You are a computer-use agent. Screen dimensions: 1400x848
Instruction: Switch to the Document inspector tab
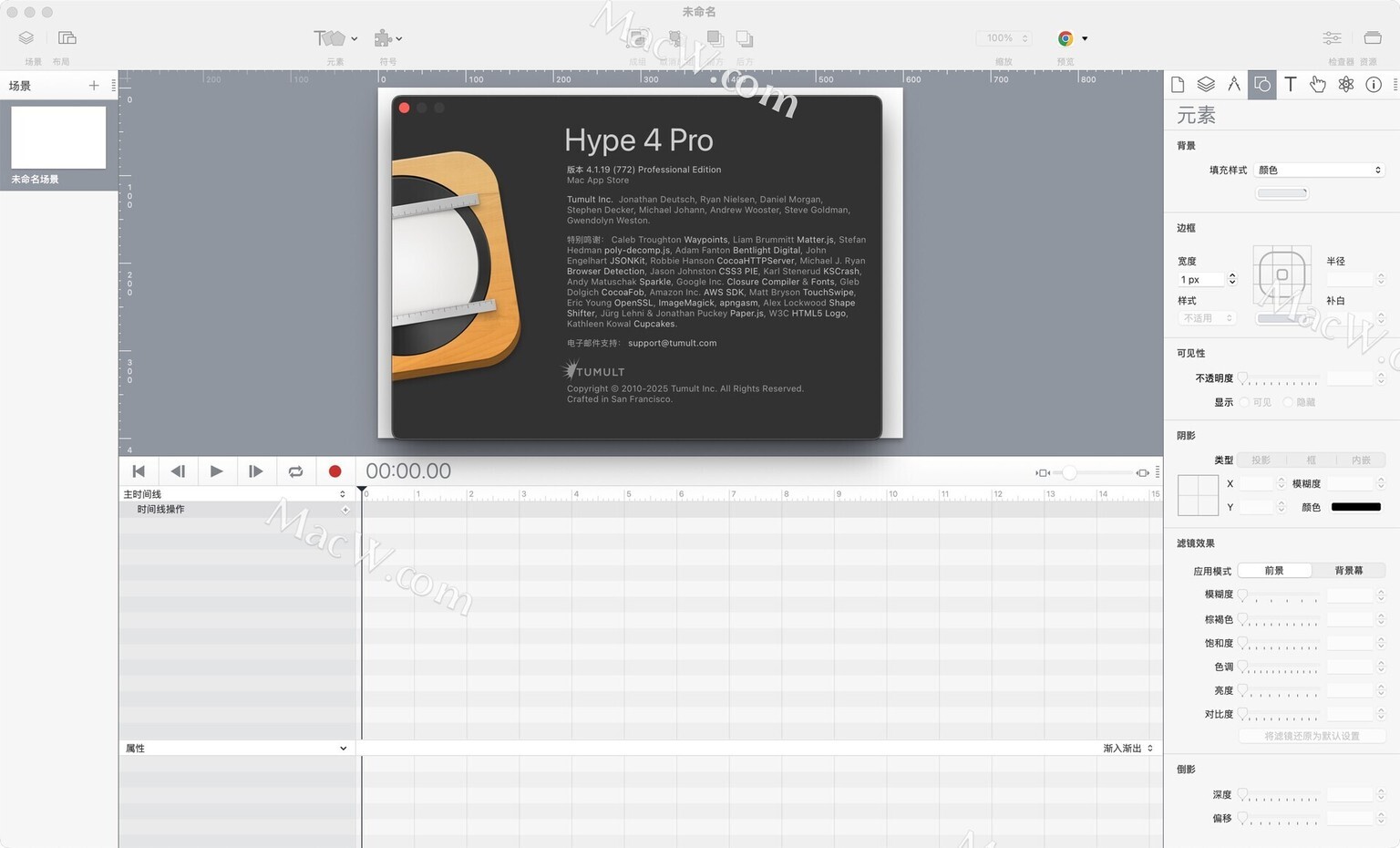click(x=1178, y=85)
